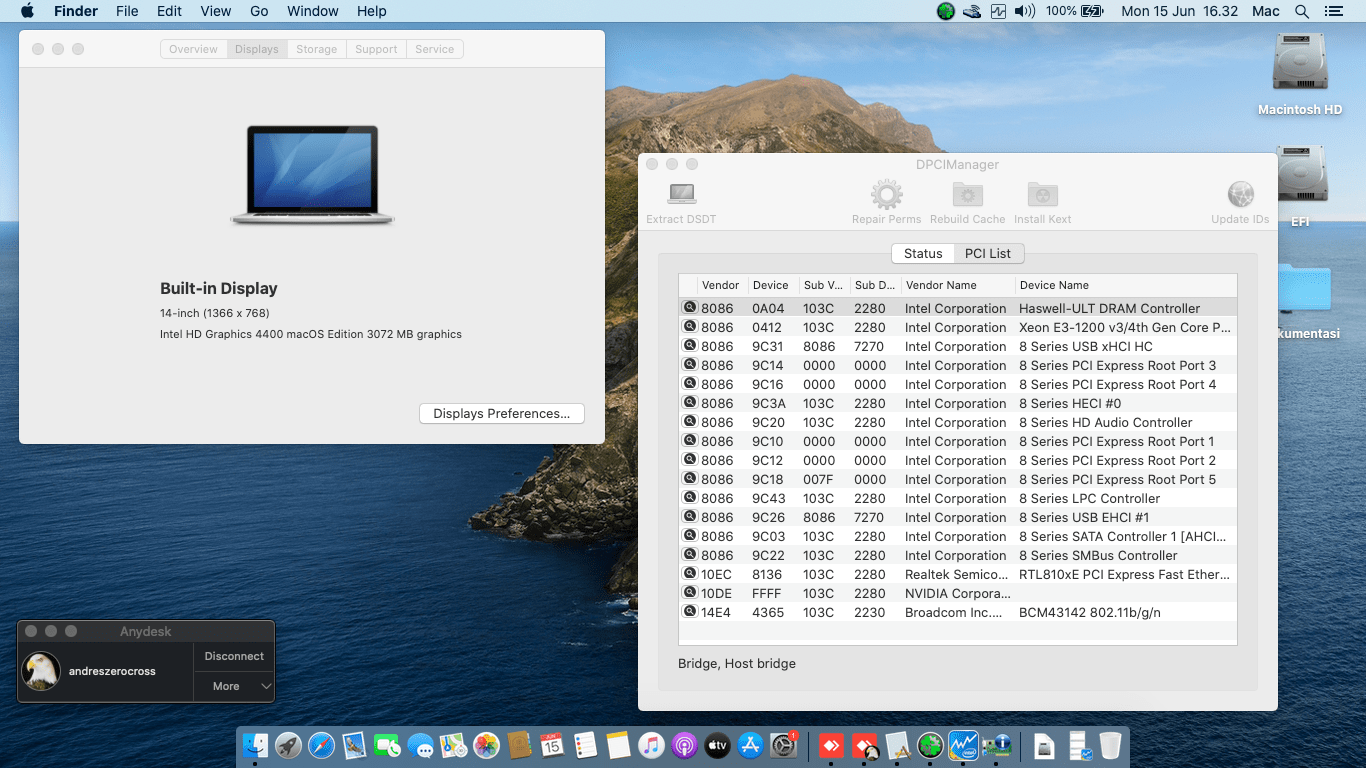Open Maps from the Dock
1366x768 pixels.
tap(453, 745)
